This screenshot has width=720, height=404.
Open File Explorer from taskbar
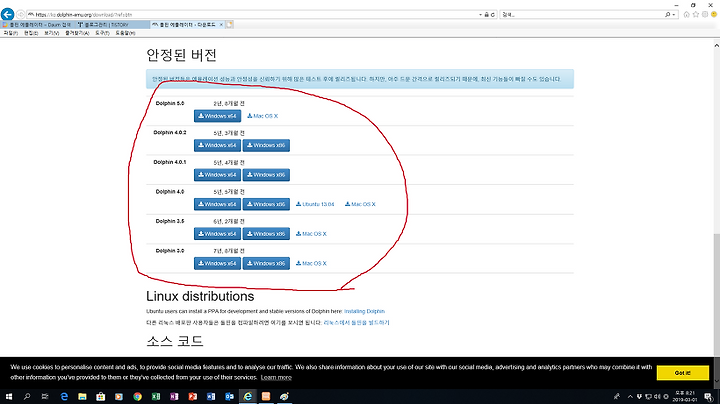(82, 396)
